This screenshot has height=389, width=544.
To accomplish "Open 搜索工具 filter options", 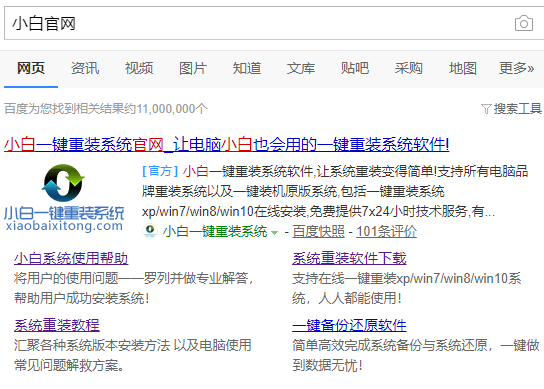I will [x=517, y=109].
